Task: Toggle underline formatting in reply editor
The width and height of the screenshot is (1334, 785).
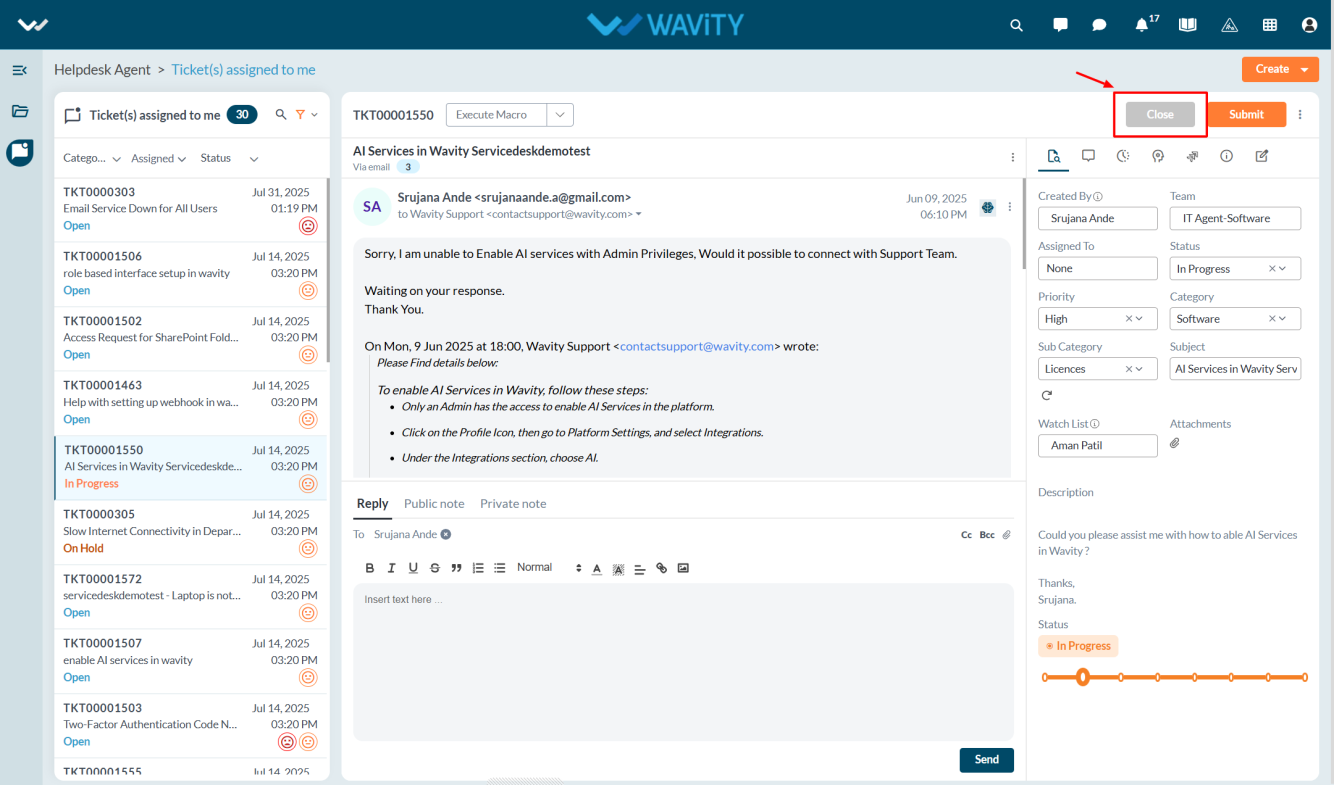Action: pyautogui.click(x=413, y=568)
